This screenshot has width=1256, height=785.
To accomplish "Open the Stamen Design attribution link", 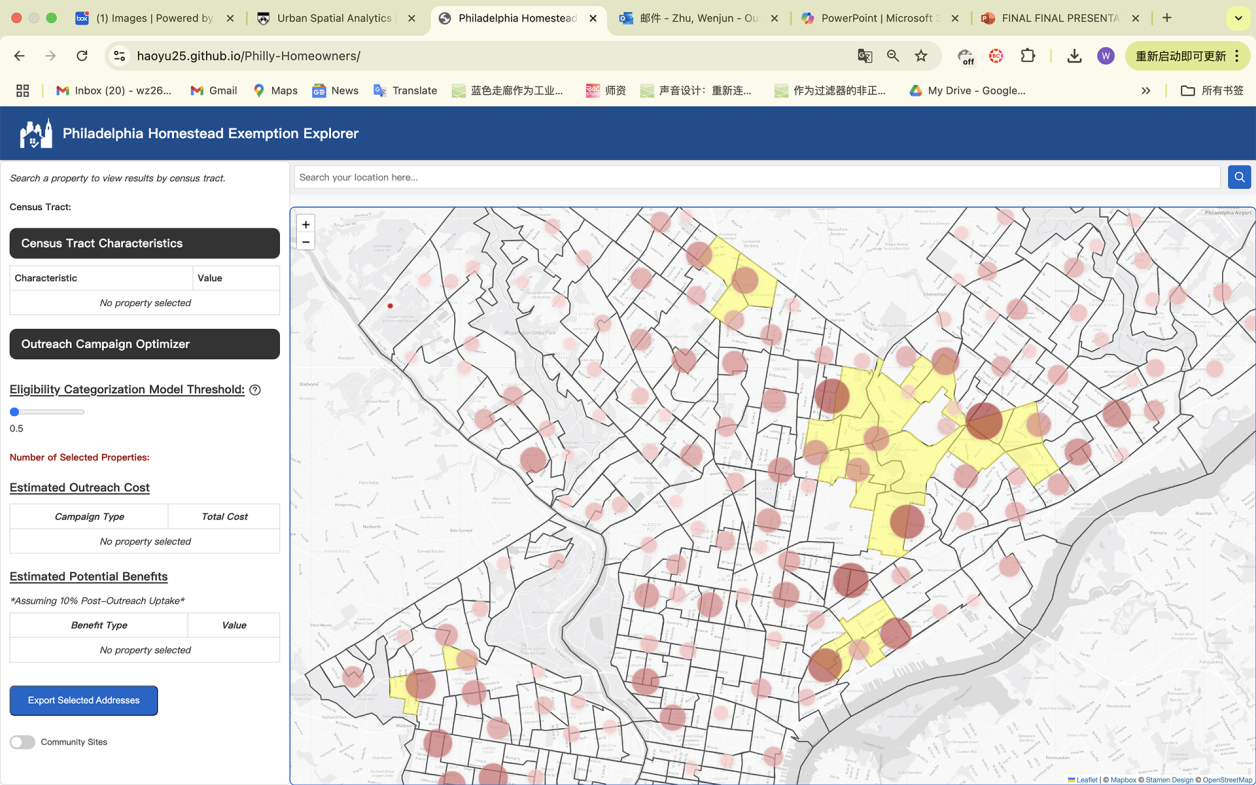I will 1169,780.
